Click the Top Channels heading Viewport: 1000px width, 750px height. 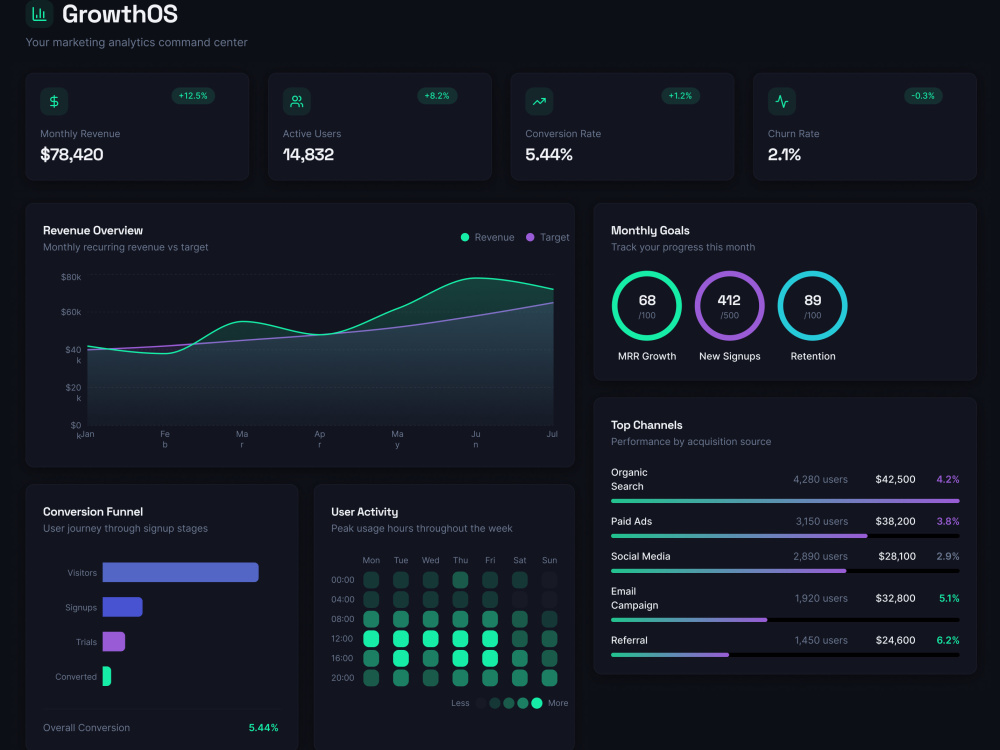point(647,425)
